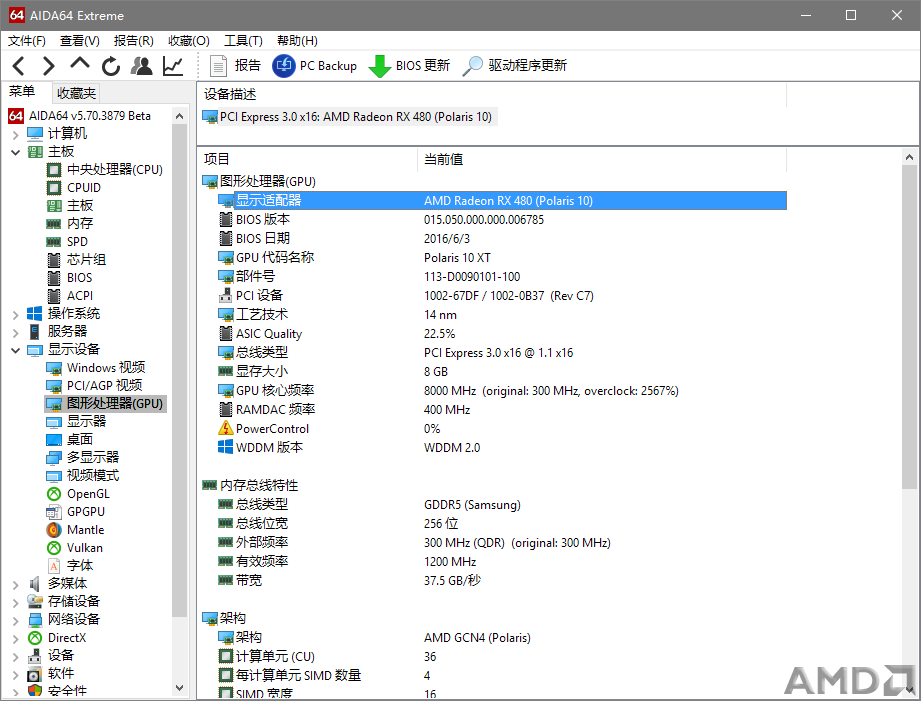
Task: Select BIOS item in the tree
Action: click(79, 278)
